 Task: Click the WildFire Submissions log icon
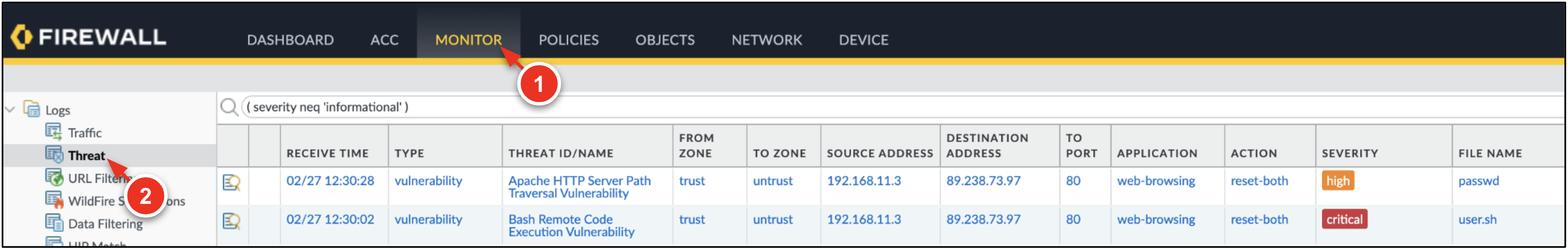(53, 200)
